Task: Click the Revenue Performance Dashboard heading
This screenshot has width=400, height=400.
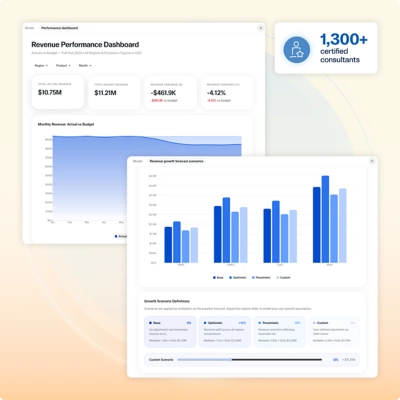Action: coord(85,45)
